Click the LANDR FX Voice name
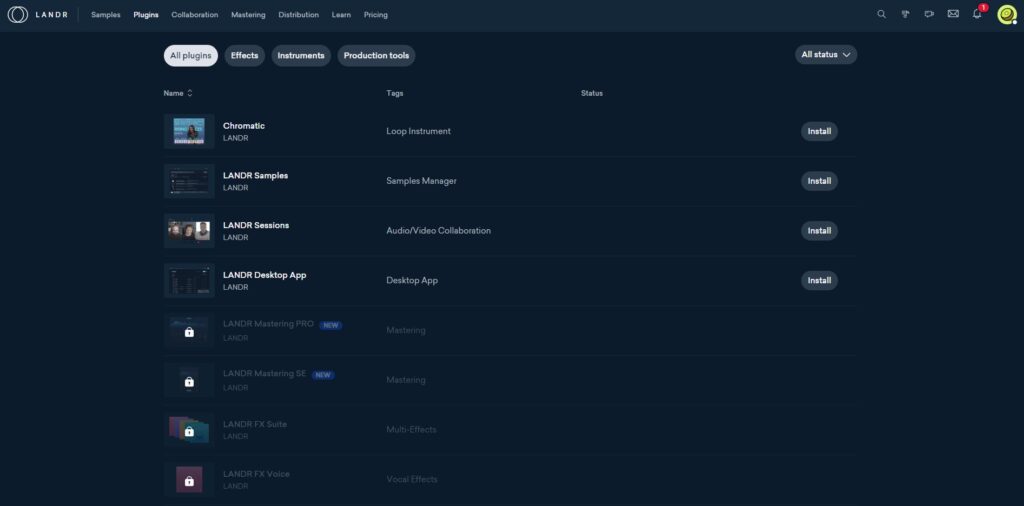Image resolution: width=1024 pixels, height=506 pixels. (256, 473)
